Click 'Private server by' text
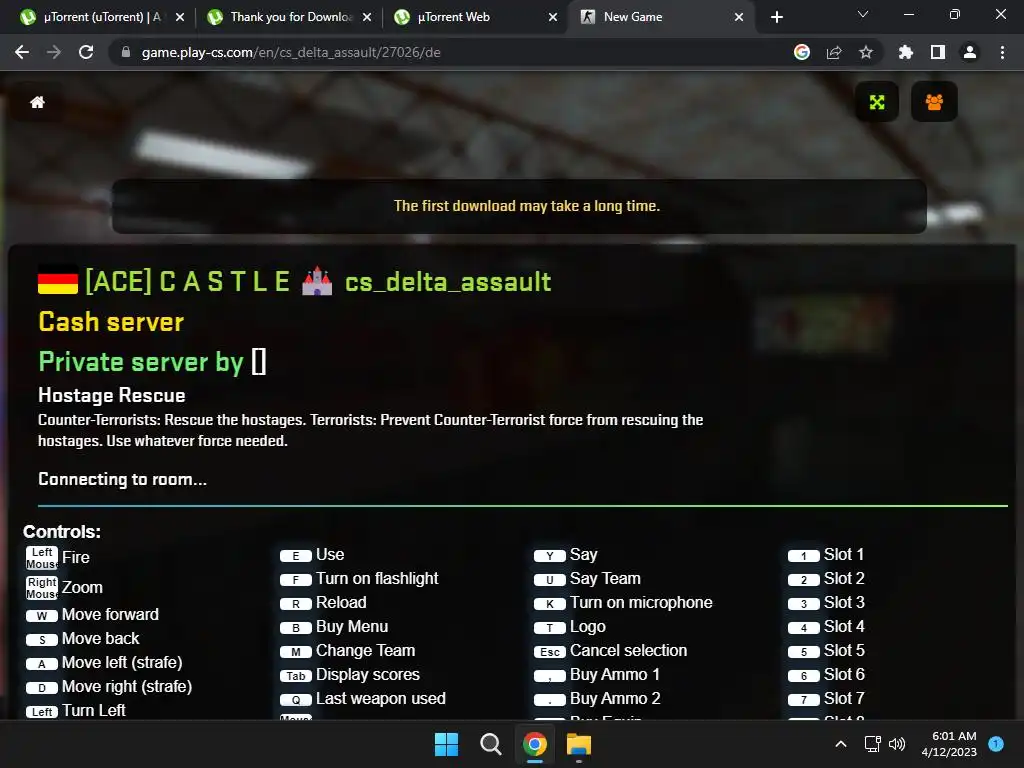 141,362
